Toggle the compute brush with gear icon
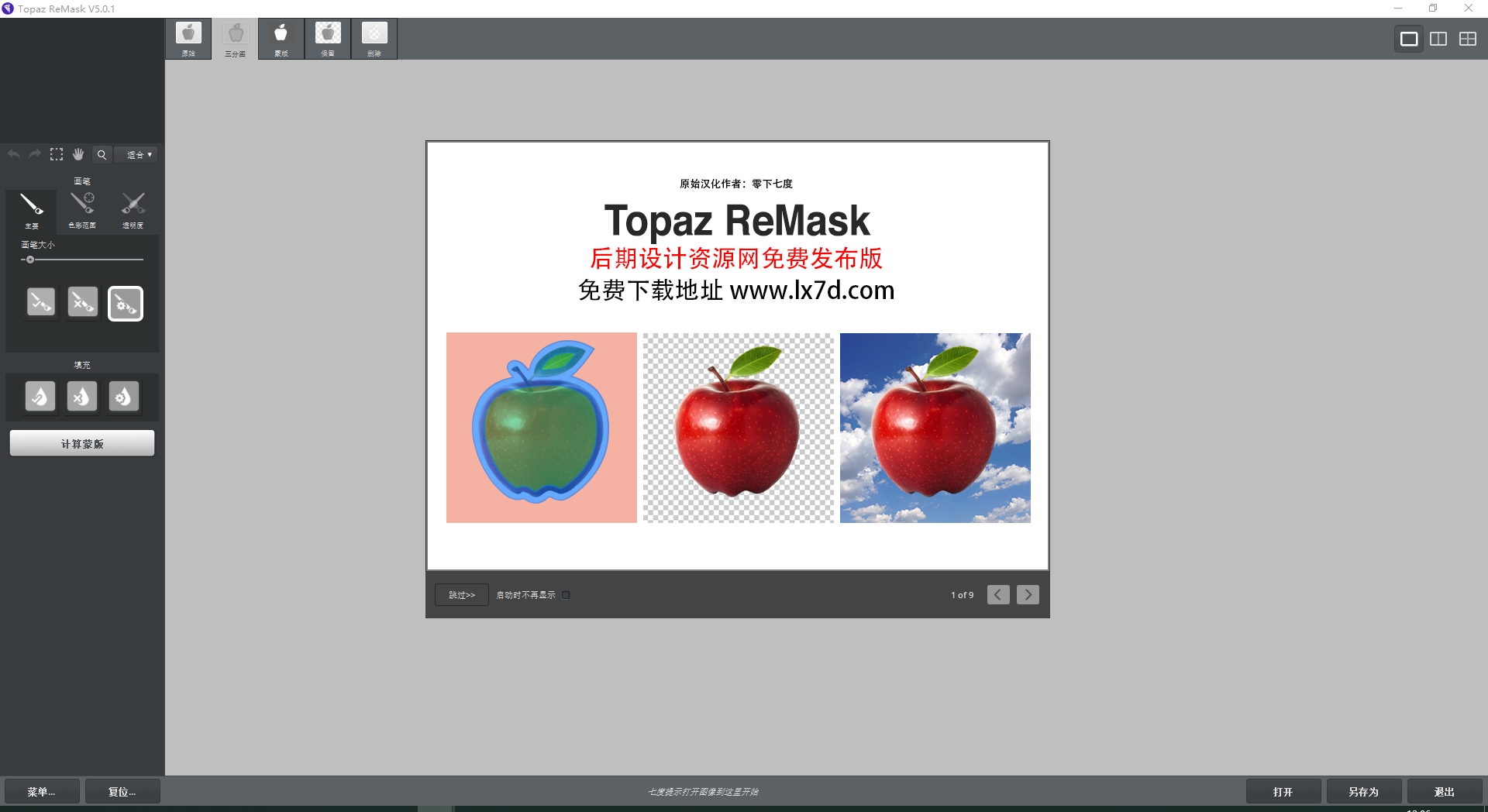The width and height of the screenshot is (1488, 812). point(125,303)
